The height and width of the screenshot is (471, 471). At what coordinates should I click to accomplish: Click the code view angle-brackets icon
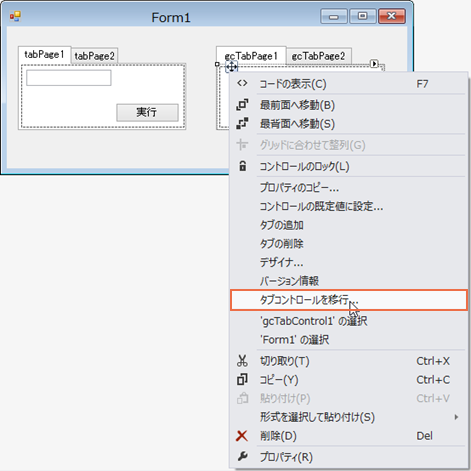(x=242, y=83)
